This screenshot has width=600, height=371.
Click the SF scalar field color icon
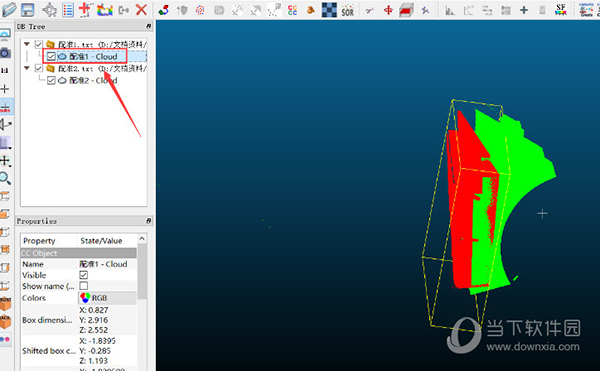coord(561,10)
